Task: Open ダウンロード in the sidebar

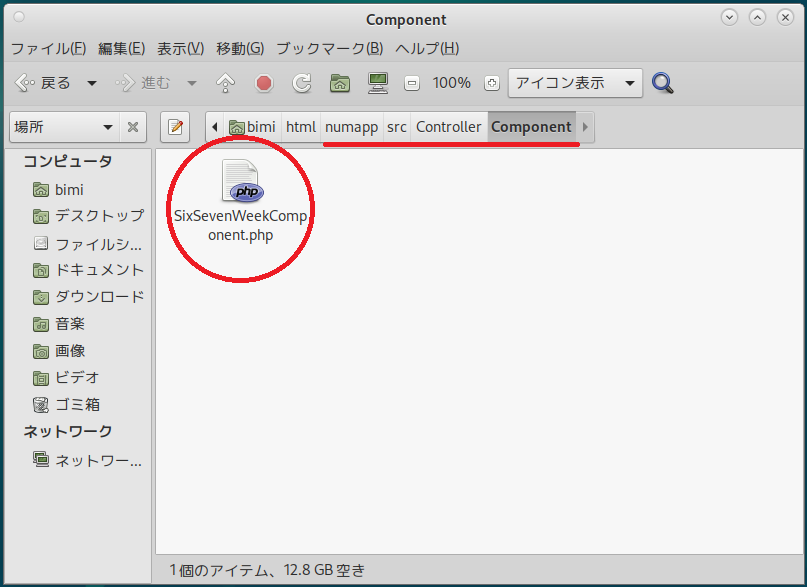Action: [99, 296]
